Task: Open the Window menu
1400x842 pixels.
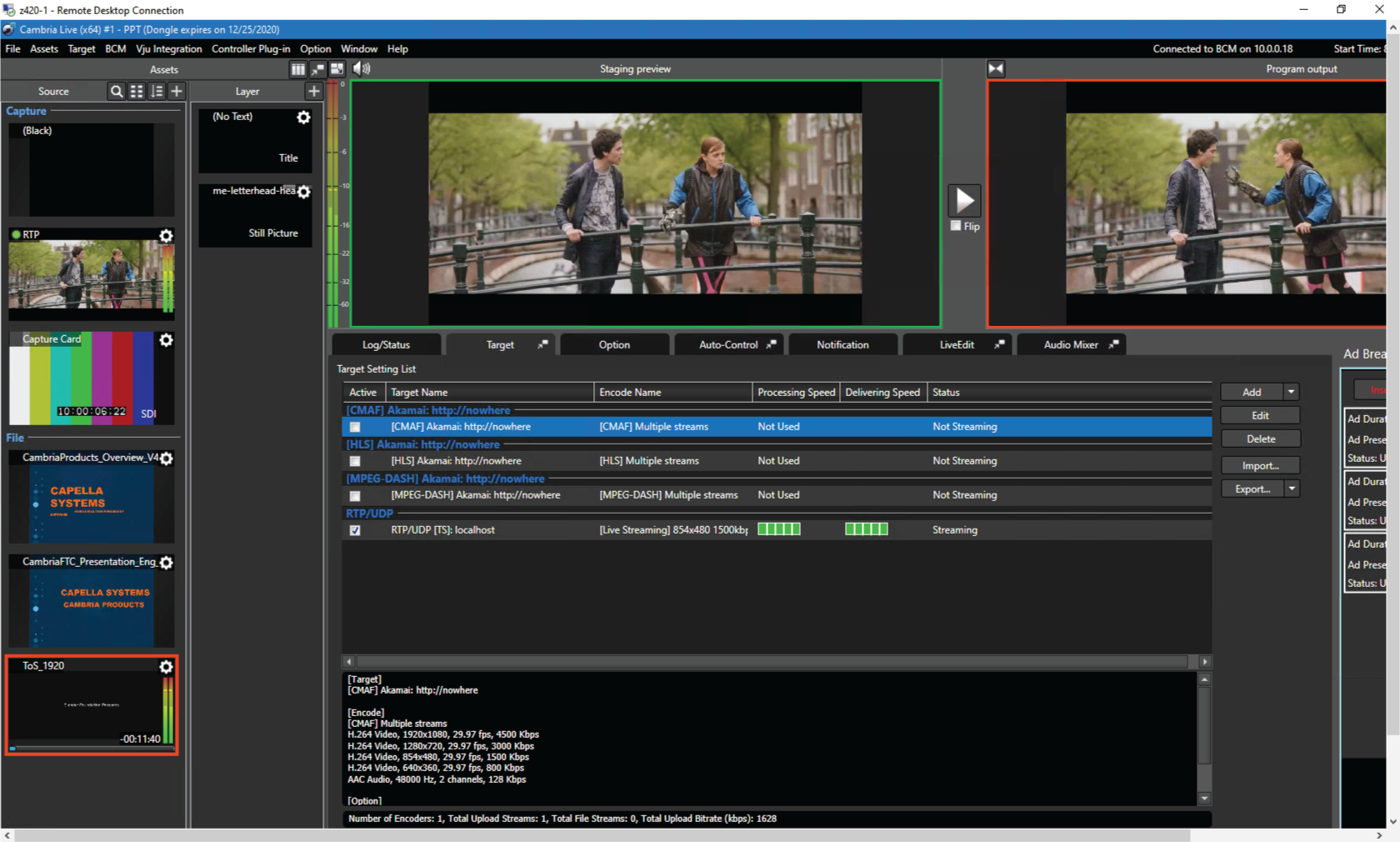Action: click(359, 48)
